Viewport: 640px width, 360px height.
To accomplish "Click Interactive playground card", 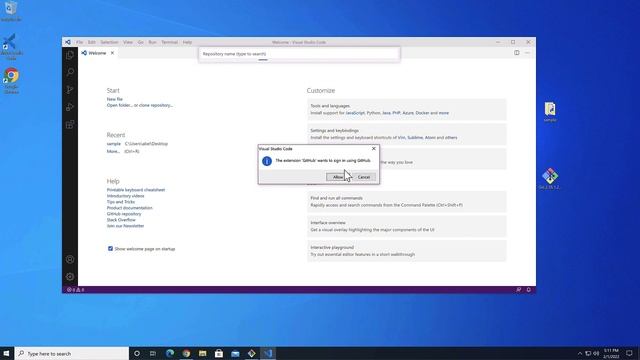I will [x=407, y=251].
